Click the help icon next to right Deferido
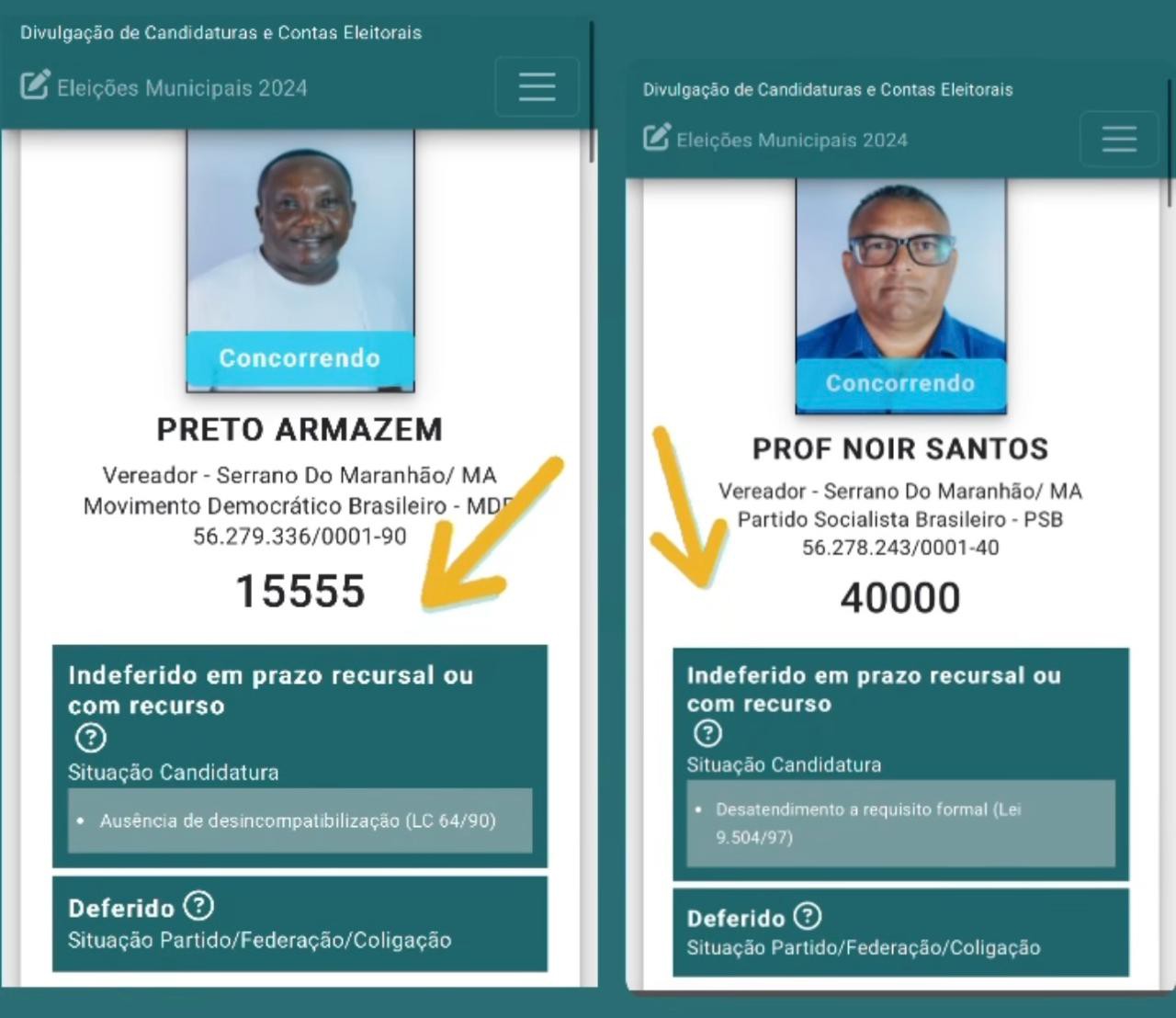1176x1018 pixels. pyautogui.click(x=807, y=916)
